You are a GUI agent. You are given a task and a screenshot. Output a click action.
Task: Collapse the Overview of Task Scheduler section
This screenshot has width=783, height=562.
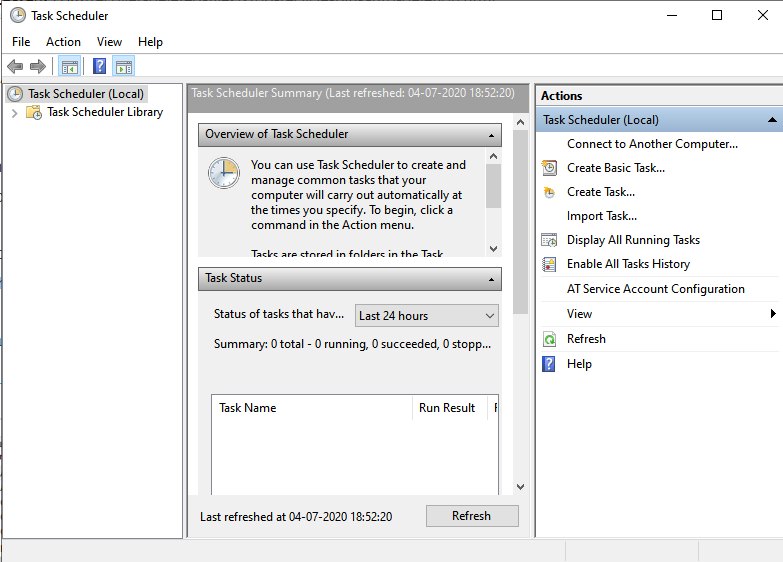492,135
